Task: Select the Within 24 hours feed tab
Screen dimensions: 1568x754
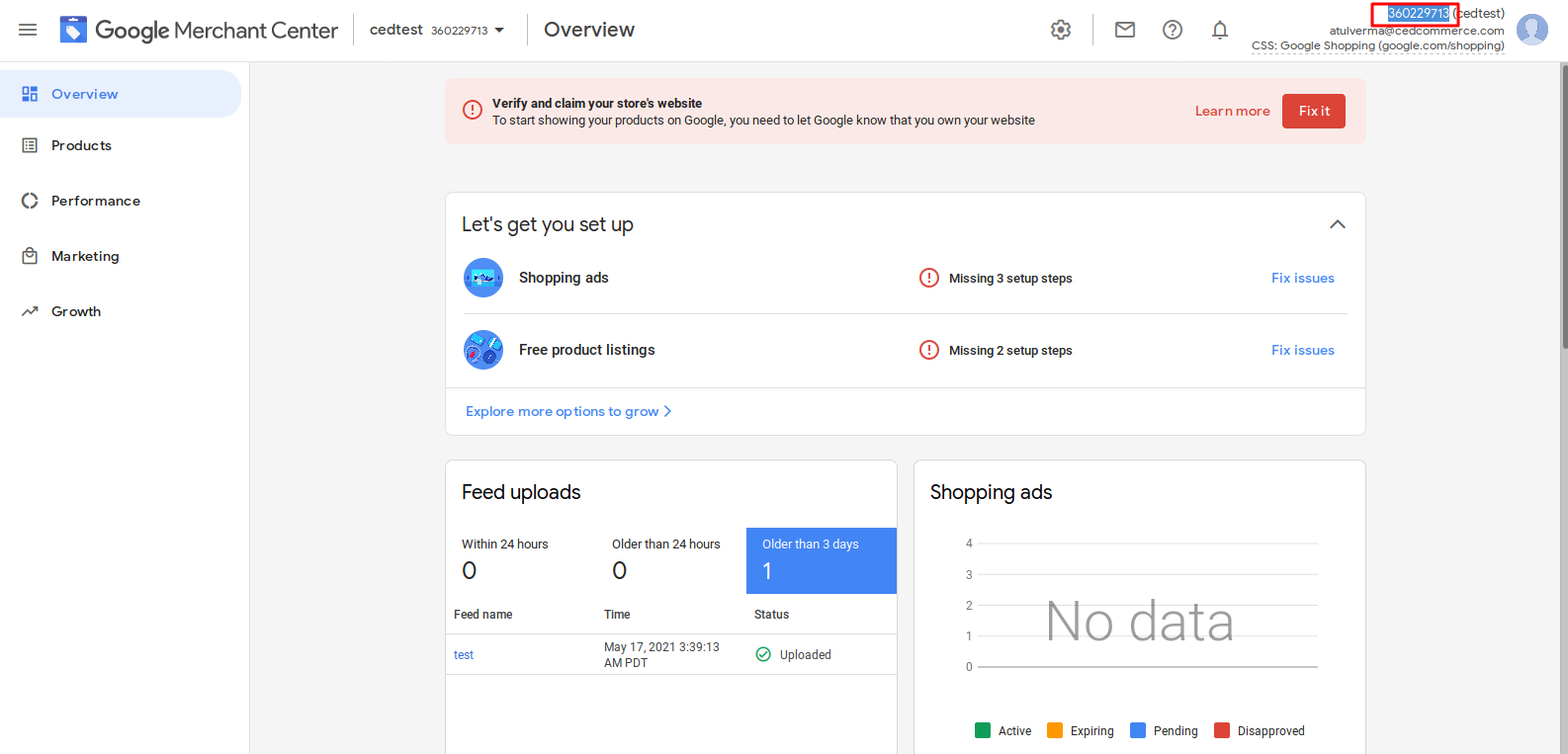Action: pos(521,560)
